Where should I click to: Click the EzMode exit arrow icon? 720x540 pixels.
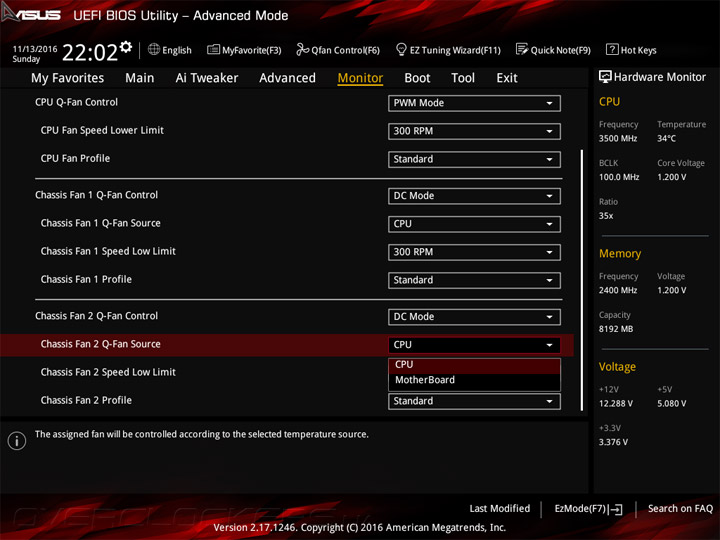point(616,509)
